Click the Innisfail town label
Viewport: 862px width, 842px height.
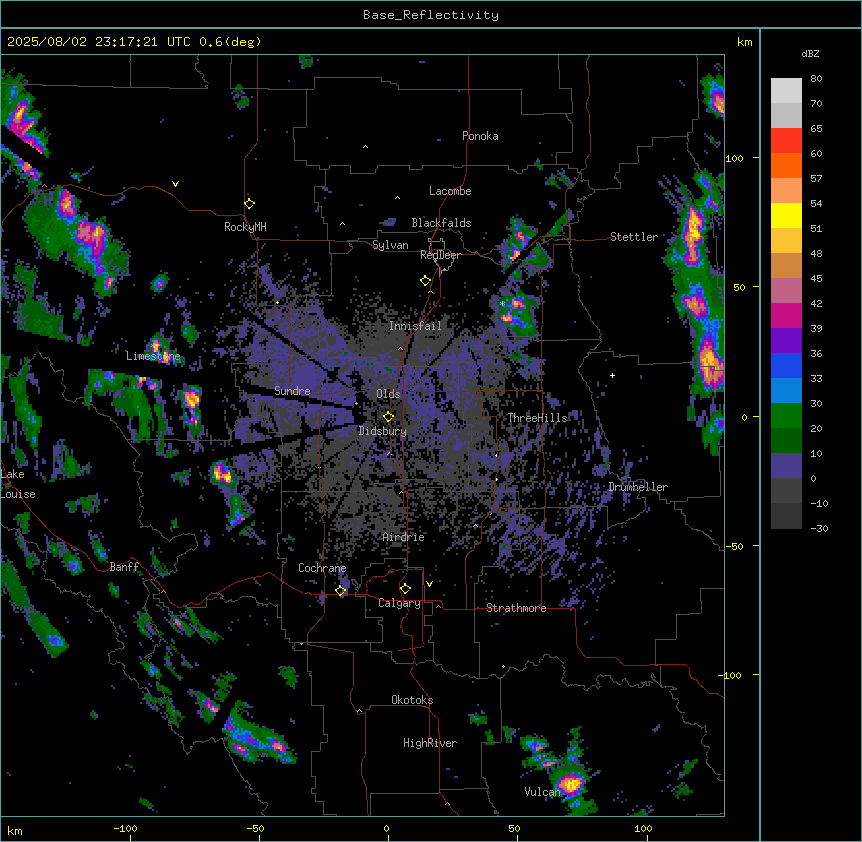[x=415, y=326]
